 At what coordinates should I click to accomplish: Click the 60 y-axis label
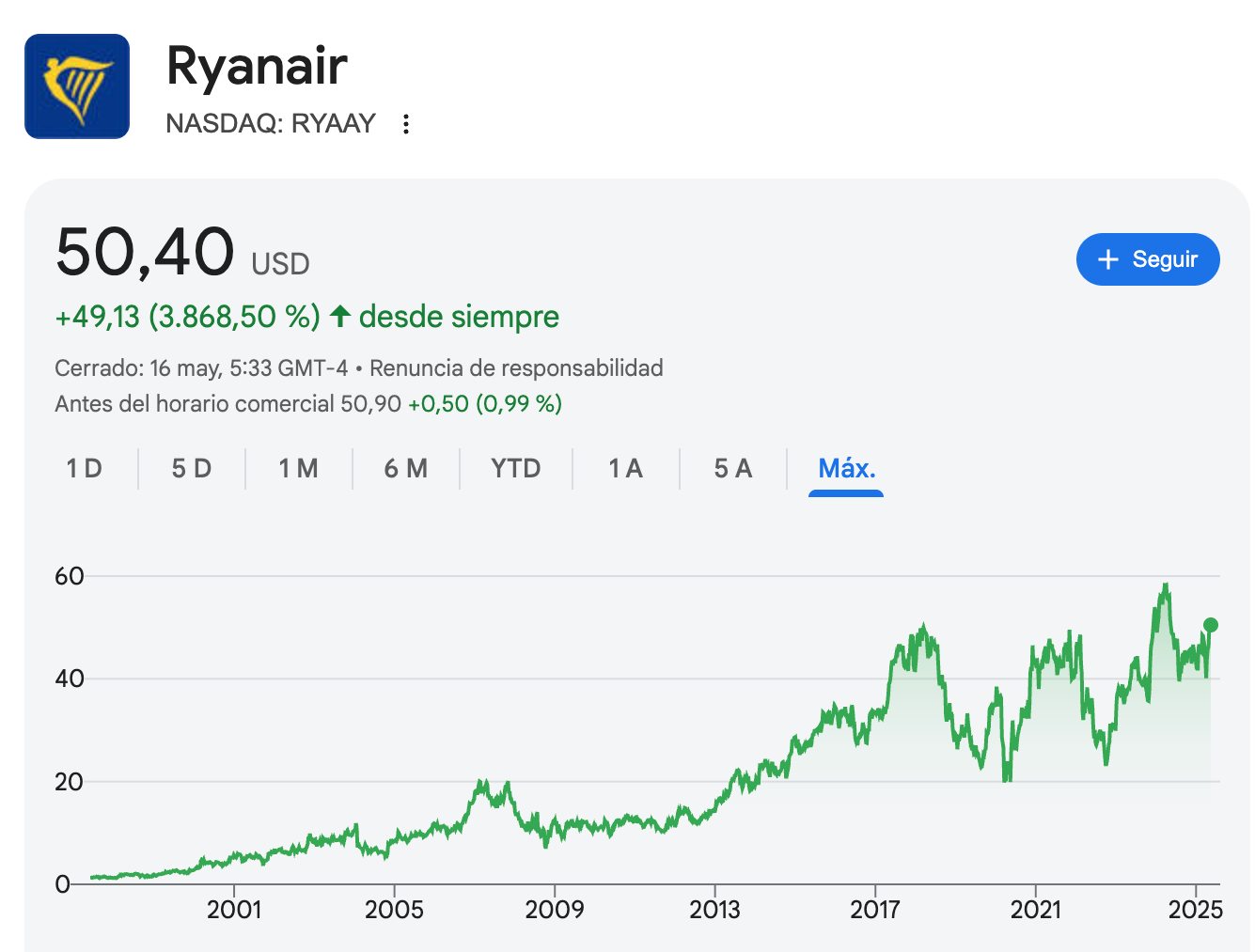[70, 576]
